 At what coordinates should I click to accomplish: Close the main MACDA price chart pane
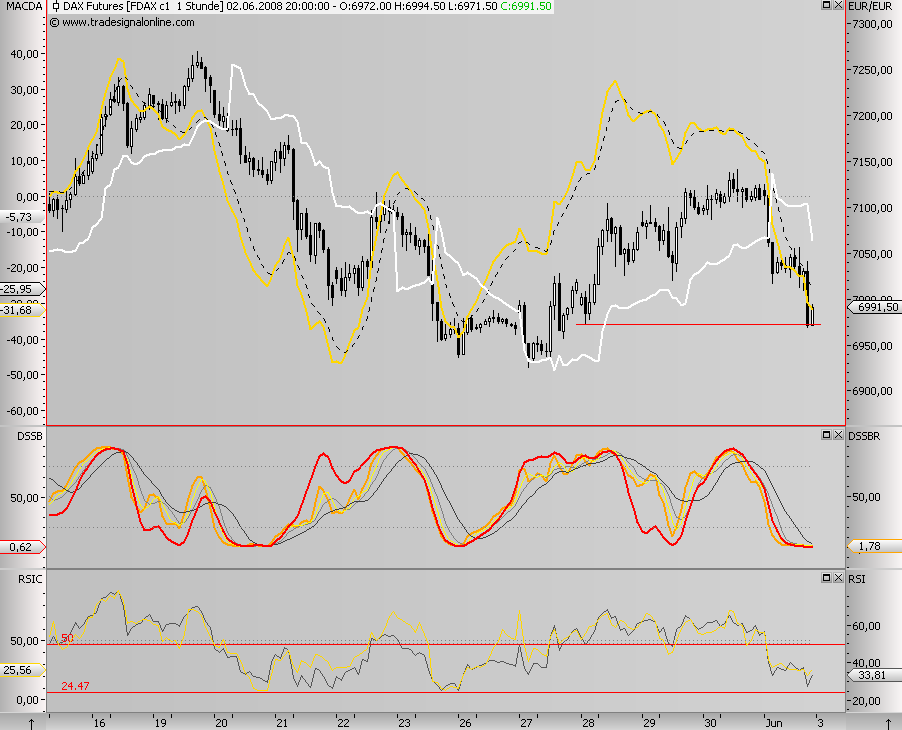(838, 5)
